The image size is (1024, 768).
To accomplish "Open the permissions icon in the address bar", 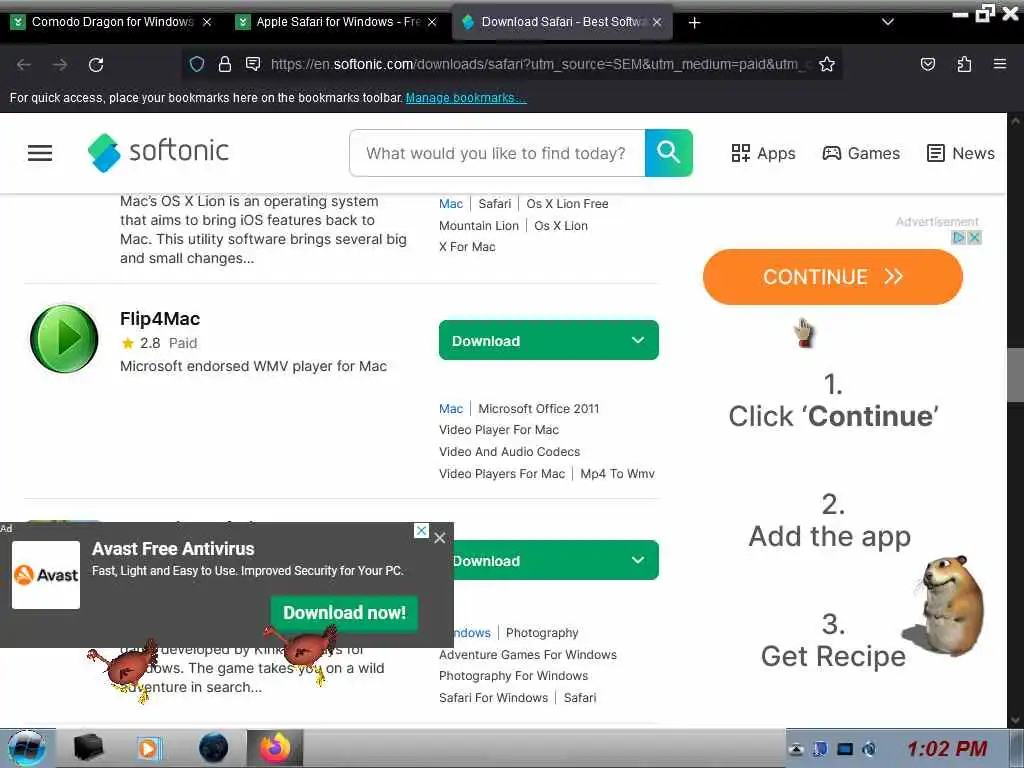I will pyautogui.click(x=253, y=64).
